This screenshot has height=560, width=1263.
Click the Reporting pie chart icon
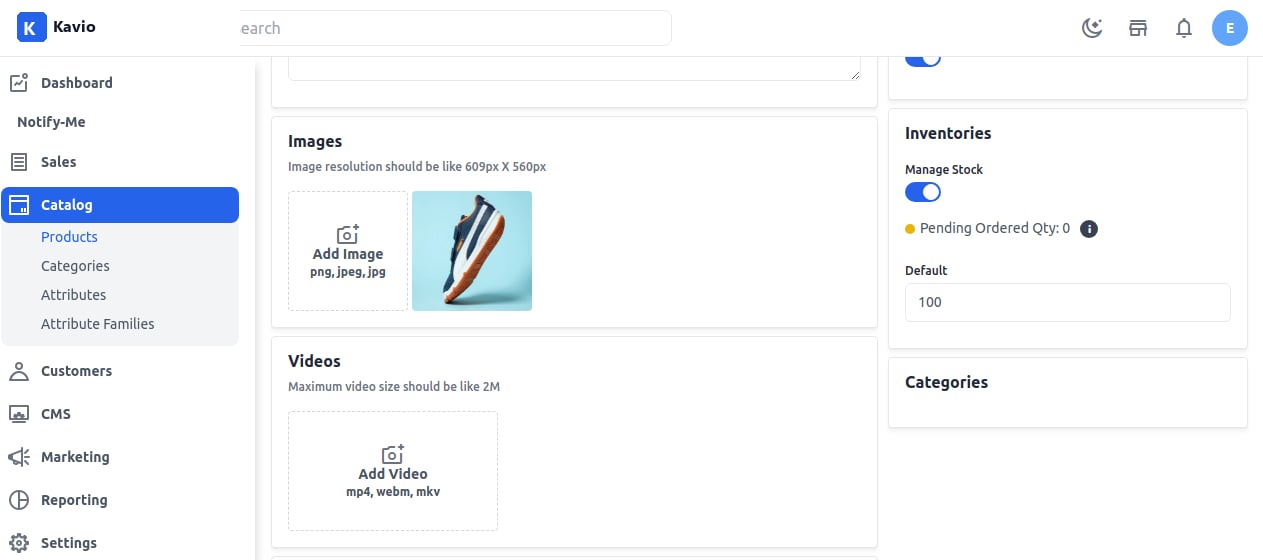(19, 500)
